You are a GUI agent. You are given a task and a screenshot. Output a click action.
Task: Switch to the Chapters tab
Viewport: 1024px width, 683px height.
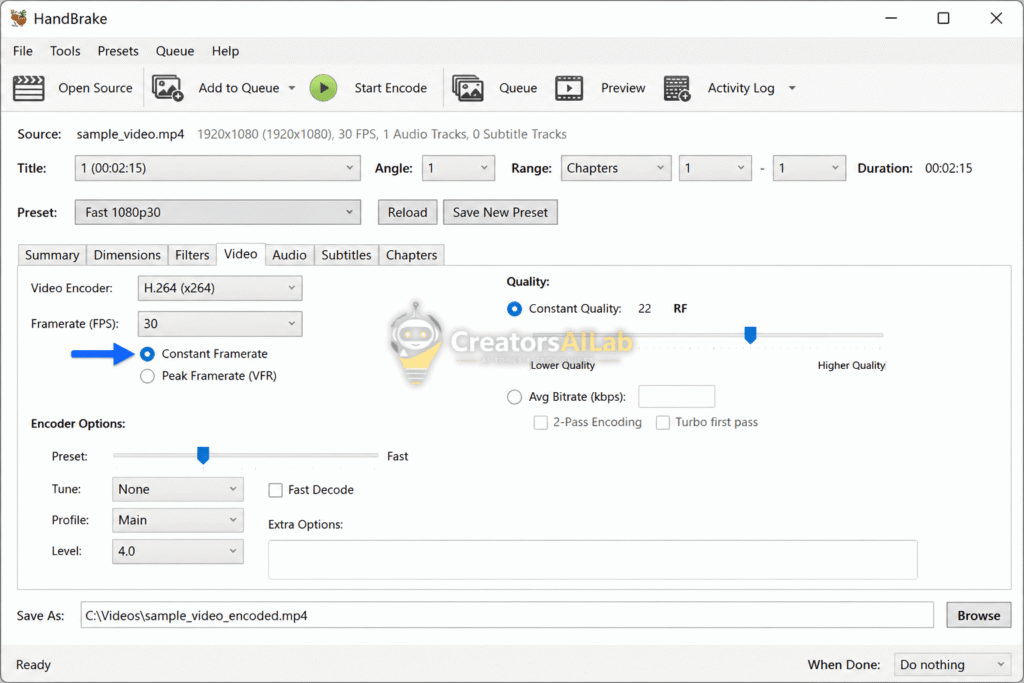(411, 255)
